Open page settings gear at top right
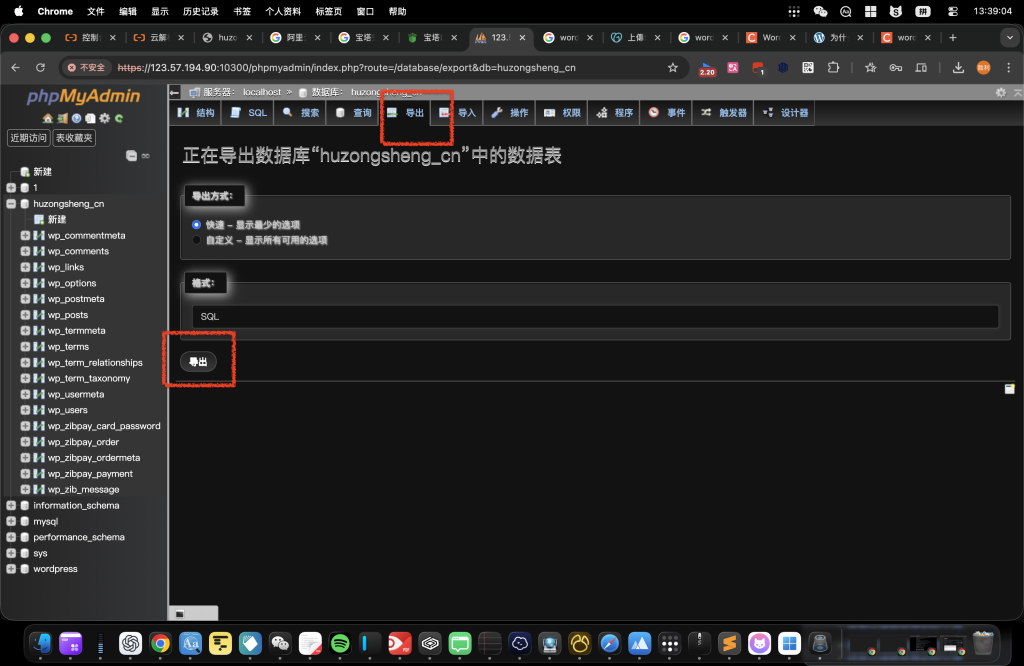The height and width of the screenshot is (666, 1024). click(x=1000, y=92)
